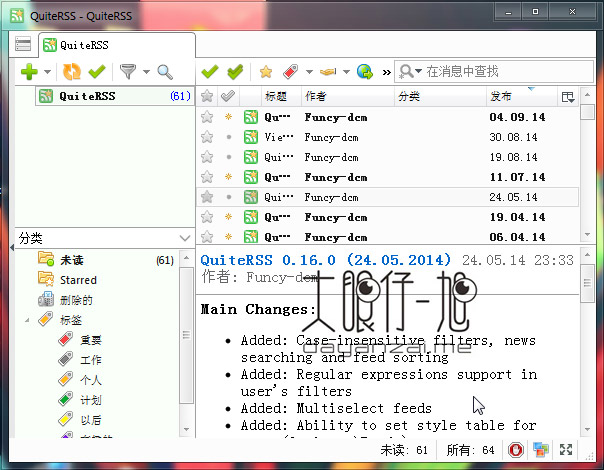Toggle read state of 11.07.14 item
The image size is (604, 470).
(228, 176)
